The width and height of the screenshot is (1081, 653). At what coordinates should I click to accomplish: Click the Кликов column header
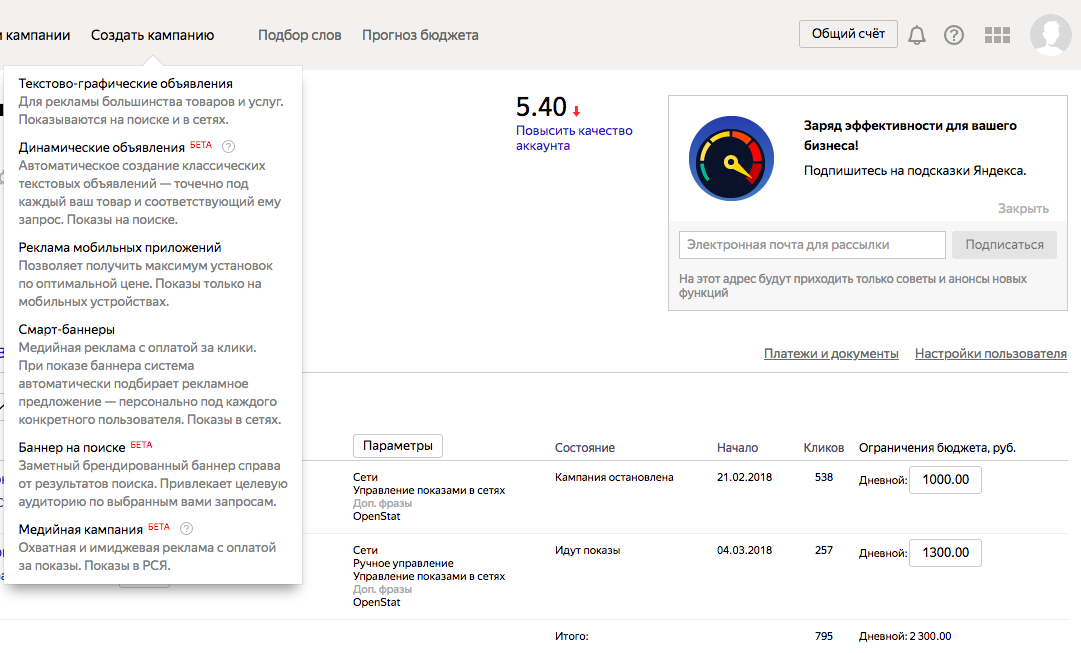pyautogui.click(x=824, y=448)
